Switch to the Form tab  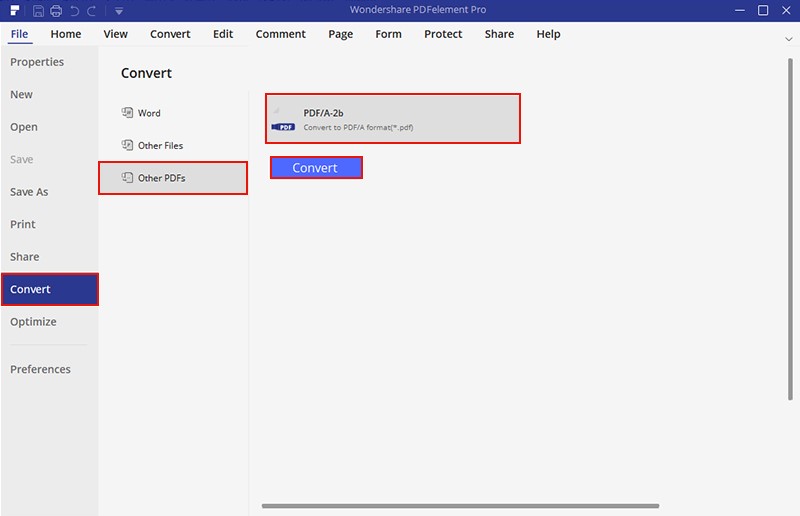[x=388, y=34]
